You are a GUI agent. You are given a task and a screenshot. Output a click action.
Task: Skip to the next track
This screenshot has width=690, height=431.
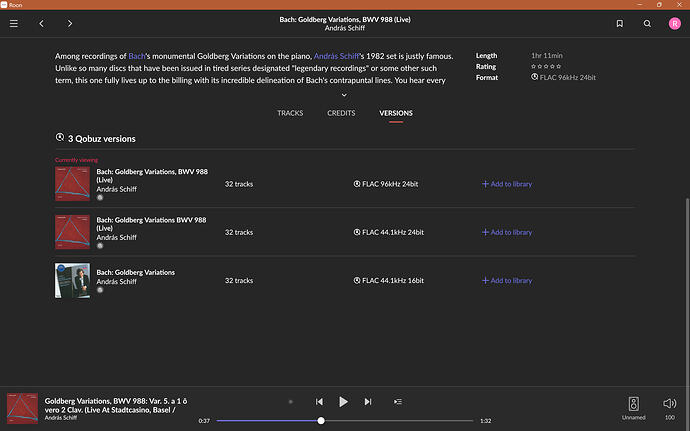click(x=368, y=402)
